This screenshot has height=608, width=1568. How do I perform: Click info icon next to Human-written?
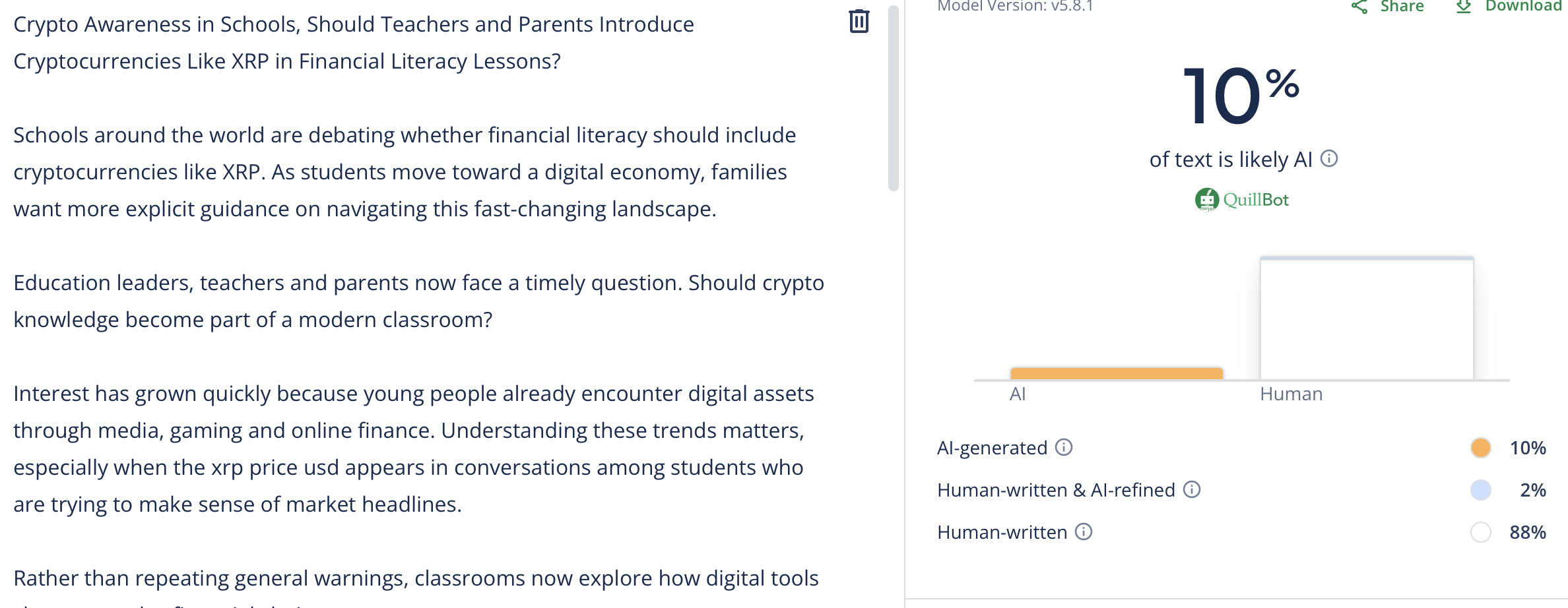pos(1084,532)
